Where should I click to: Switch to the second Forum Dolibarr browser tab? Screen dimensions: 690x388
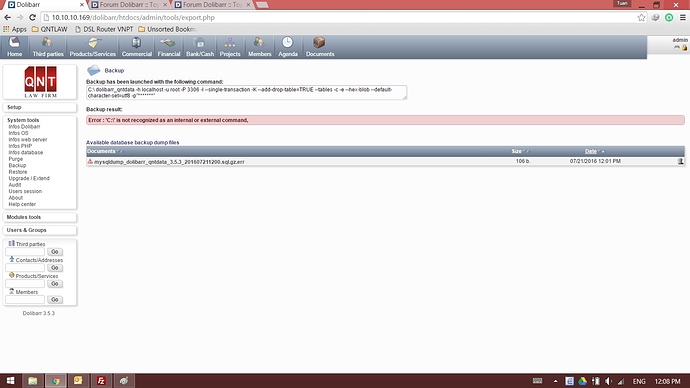tap(213, 5)
